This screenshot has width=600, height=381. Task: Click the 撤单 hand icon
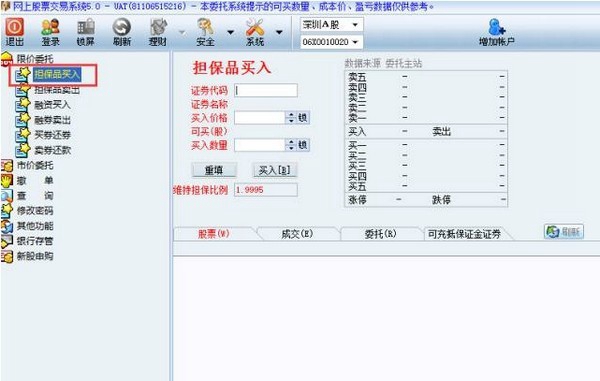pos(7,181)
